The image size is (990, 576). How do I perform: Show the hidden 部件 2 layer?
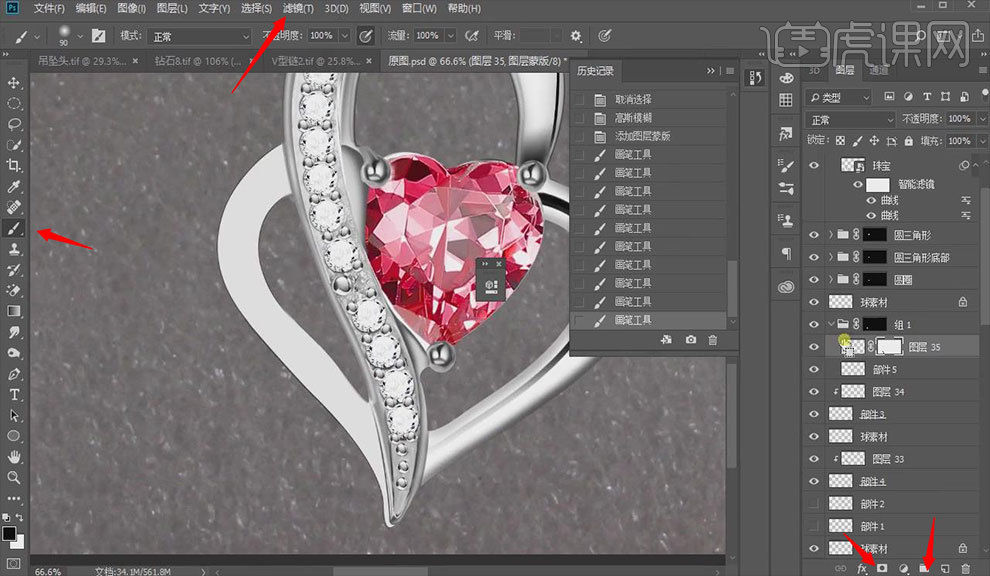coord(814,504)
